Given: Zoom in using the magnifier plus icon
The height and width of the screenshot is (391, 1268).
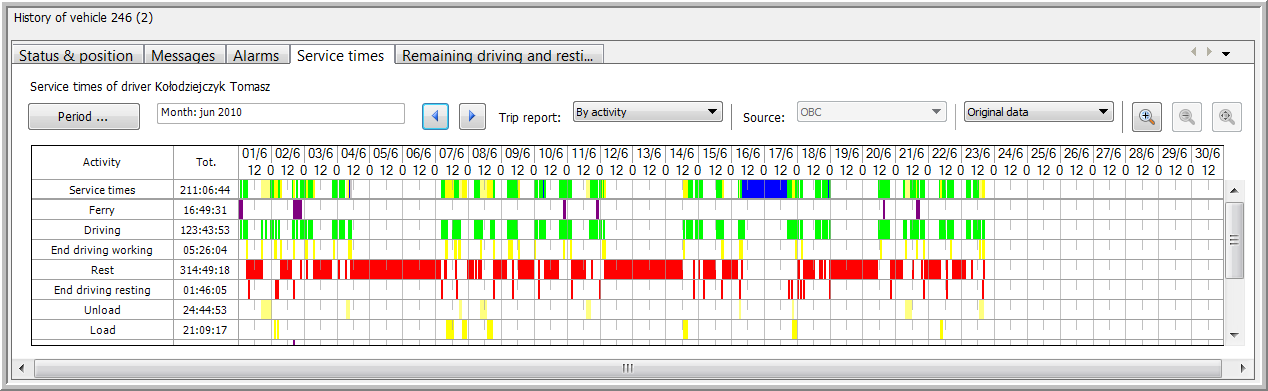Looking at the screenshot, I should click(1147, 116).
